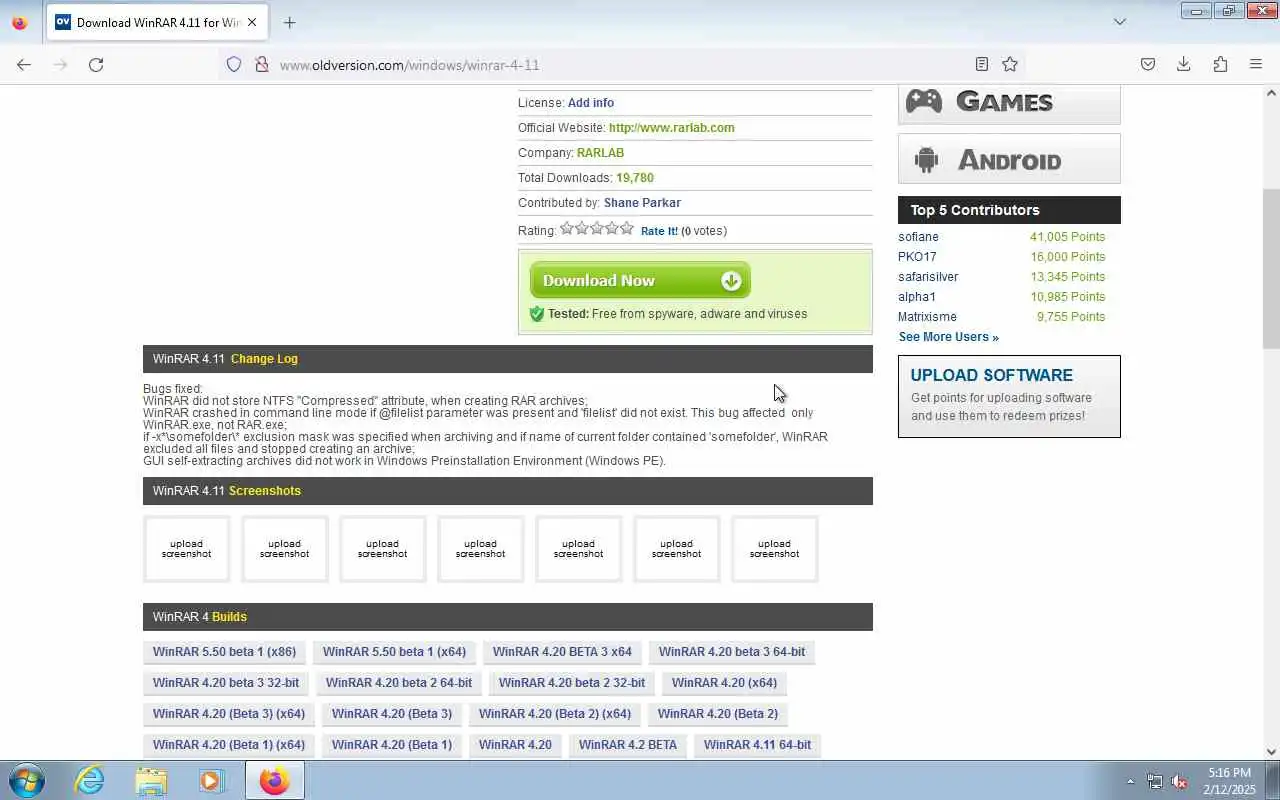Screen dimensions: 1280x800
Task: Open the WinRAR 4.11 64-bit build
Action: tap(757, 745)
